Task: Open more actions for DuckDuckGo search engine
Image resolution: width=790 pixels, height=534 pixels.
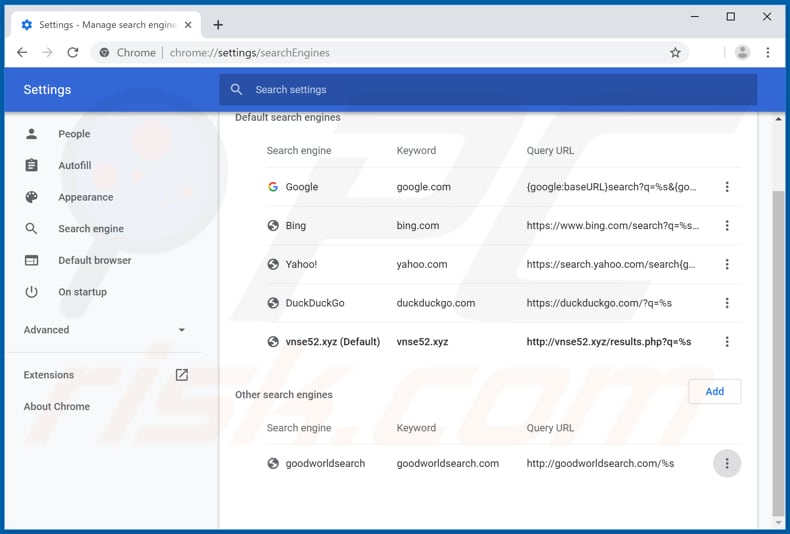Action: click(x=727, y=303)
